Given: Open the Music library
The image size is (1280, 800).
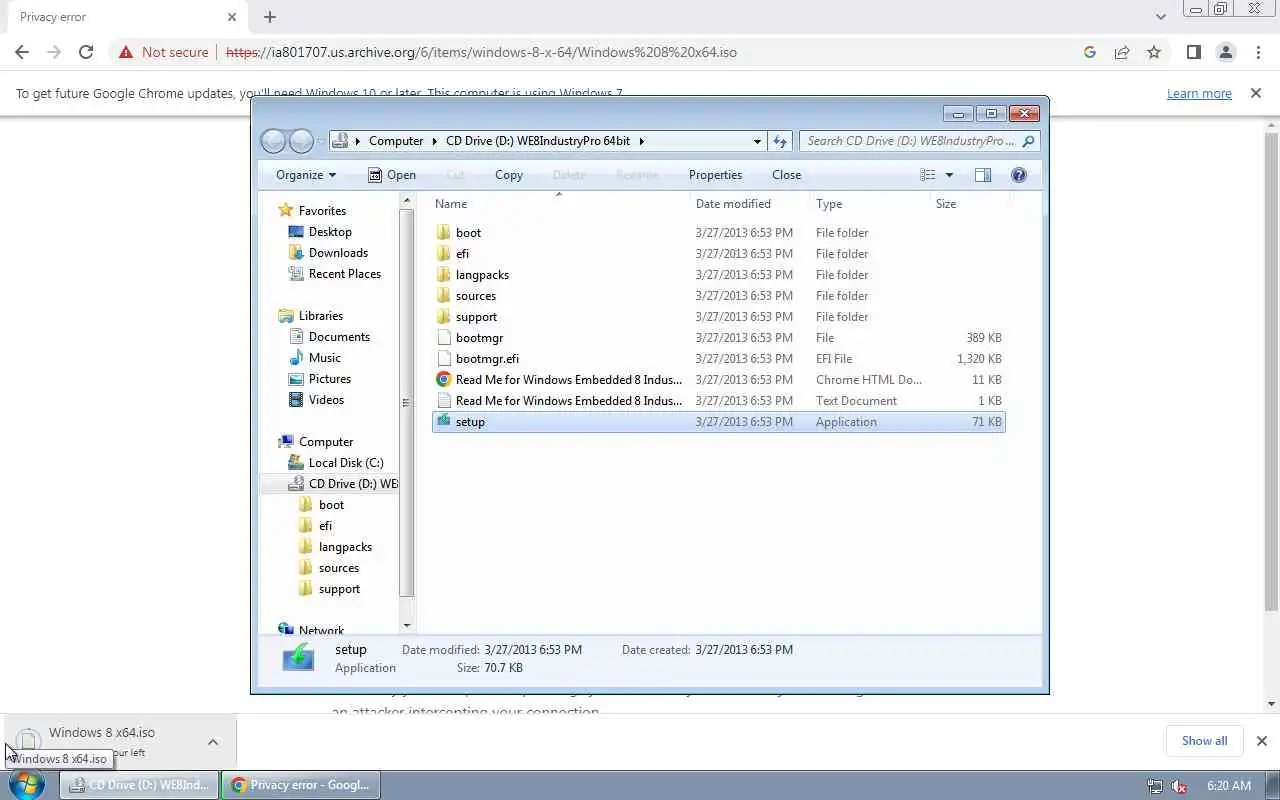Looking at the screenshot, I should pos(325,358).
